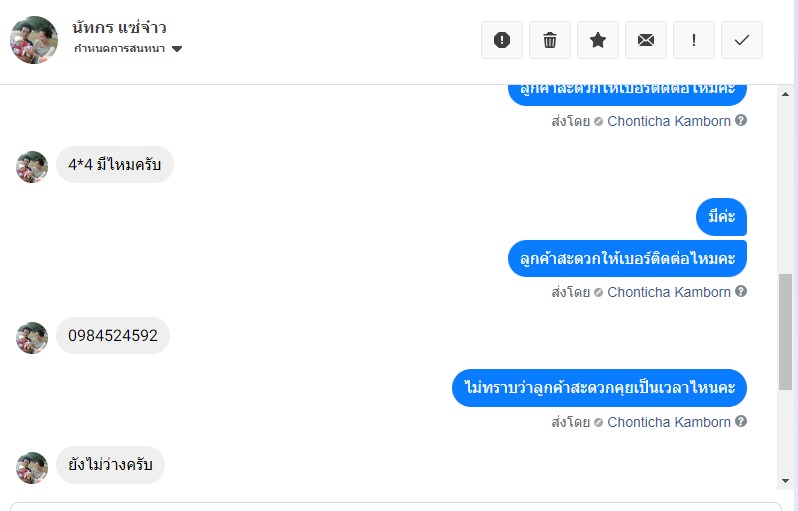This screenshot has width=798, height=511.
Task: Click the chat scrollbar thumb
Action: click(786, 330)
